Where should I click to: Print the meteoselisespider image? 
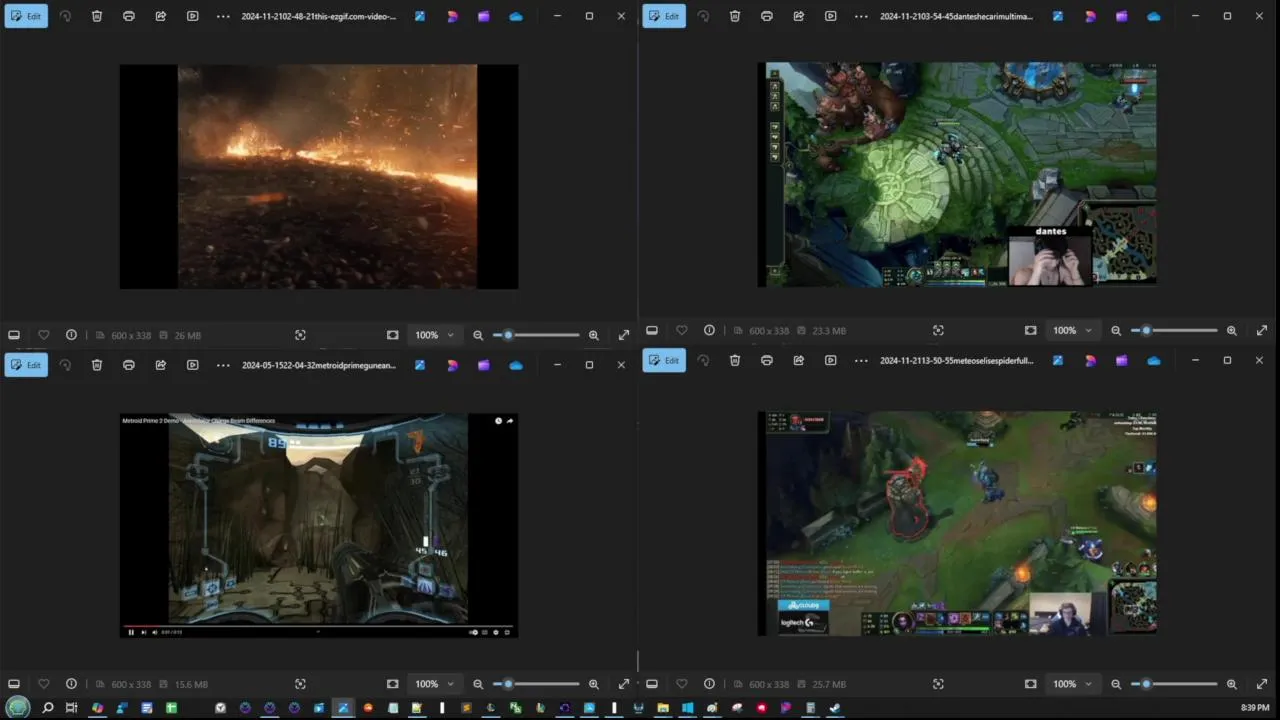coord(767,360)
